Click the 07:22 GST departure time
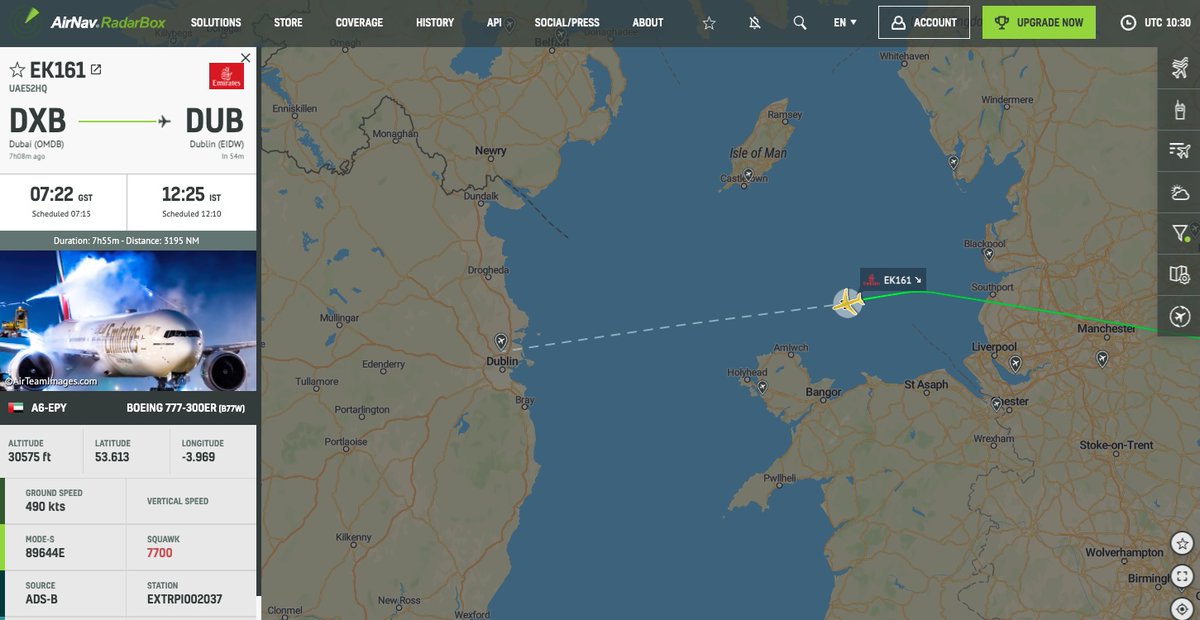The height and width of the screenshot is (620, 1200). click(63, 194)
